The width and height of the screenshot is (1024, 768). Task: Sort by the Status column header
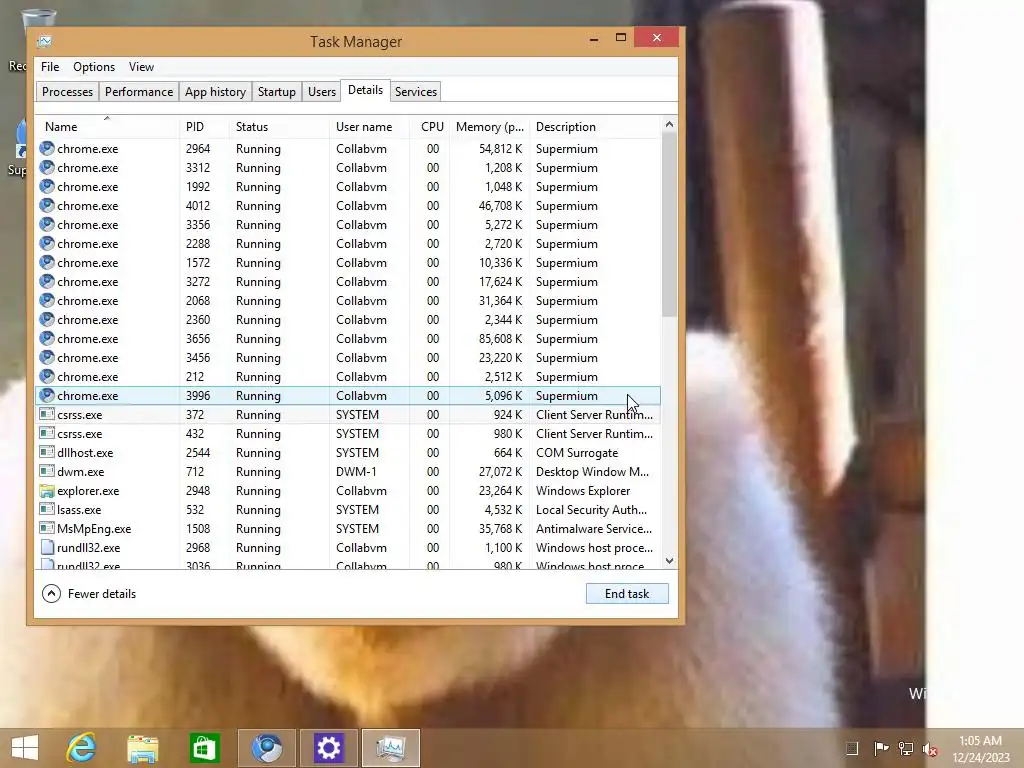(279, 127)
